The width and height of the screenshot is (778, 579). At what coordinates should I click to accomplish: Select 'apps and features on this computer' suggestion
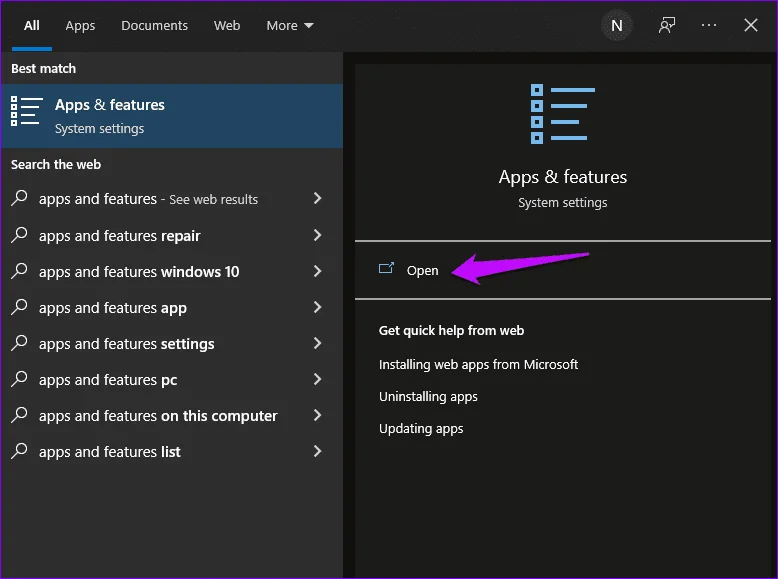coord(172,415)
